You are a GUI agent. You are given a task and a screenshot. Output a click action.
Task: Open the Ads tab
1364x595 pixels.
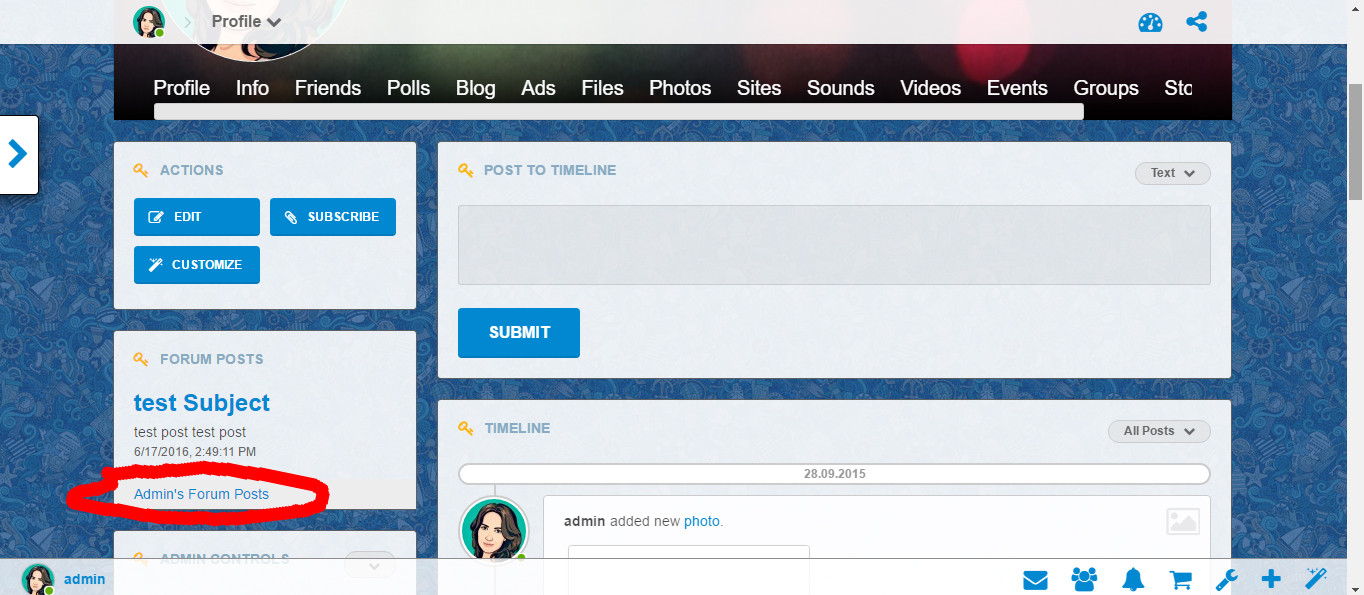tap(538, 88)
